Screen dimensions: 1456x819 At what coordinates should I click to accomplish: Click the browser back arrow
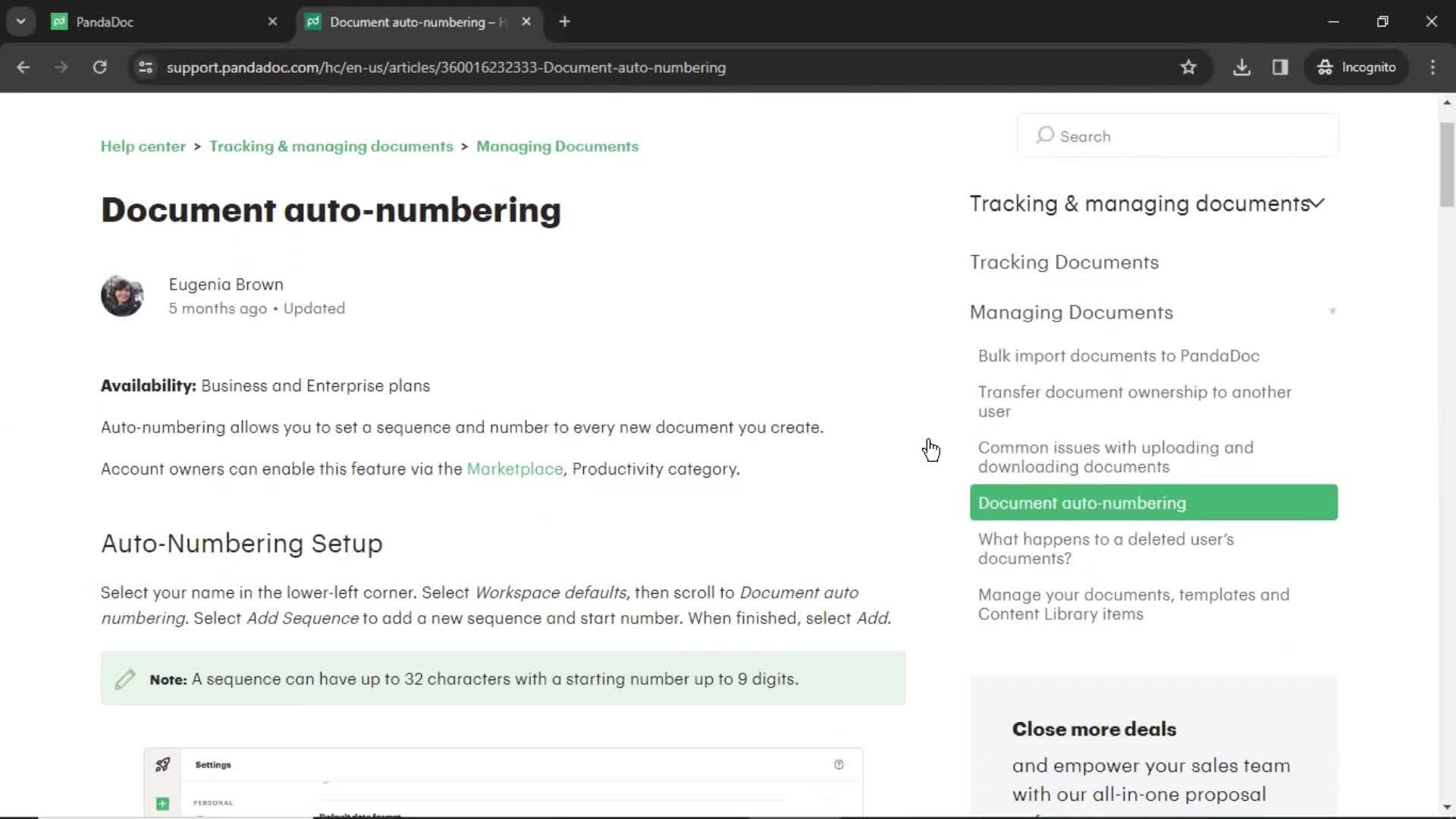(24, 67)
